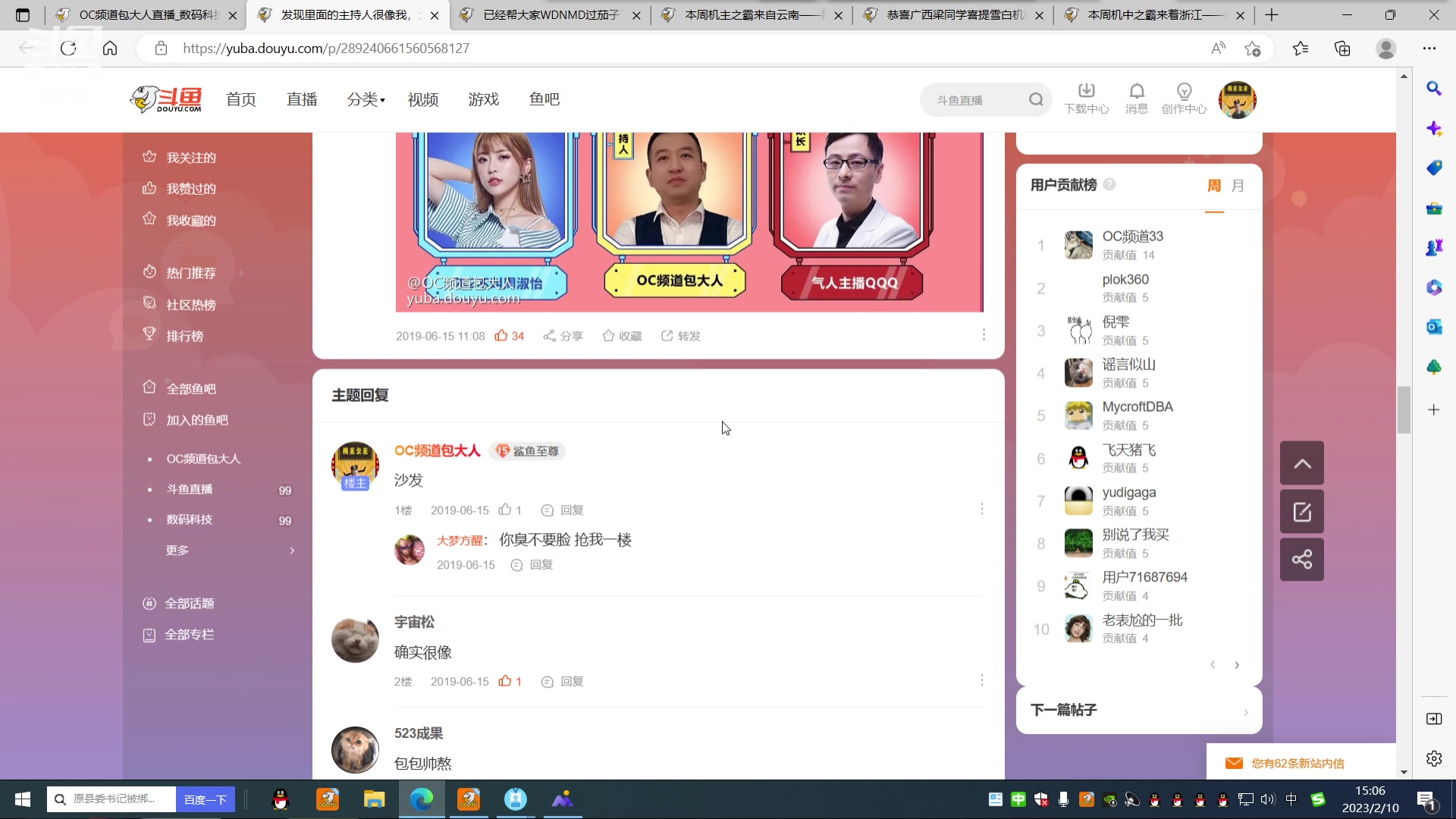Open 热门推荐 in sidebar
The width and height of the screenshot is (1456, 819).
180,273
